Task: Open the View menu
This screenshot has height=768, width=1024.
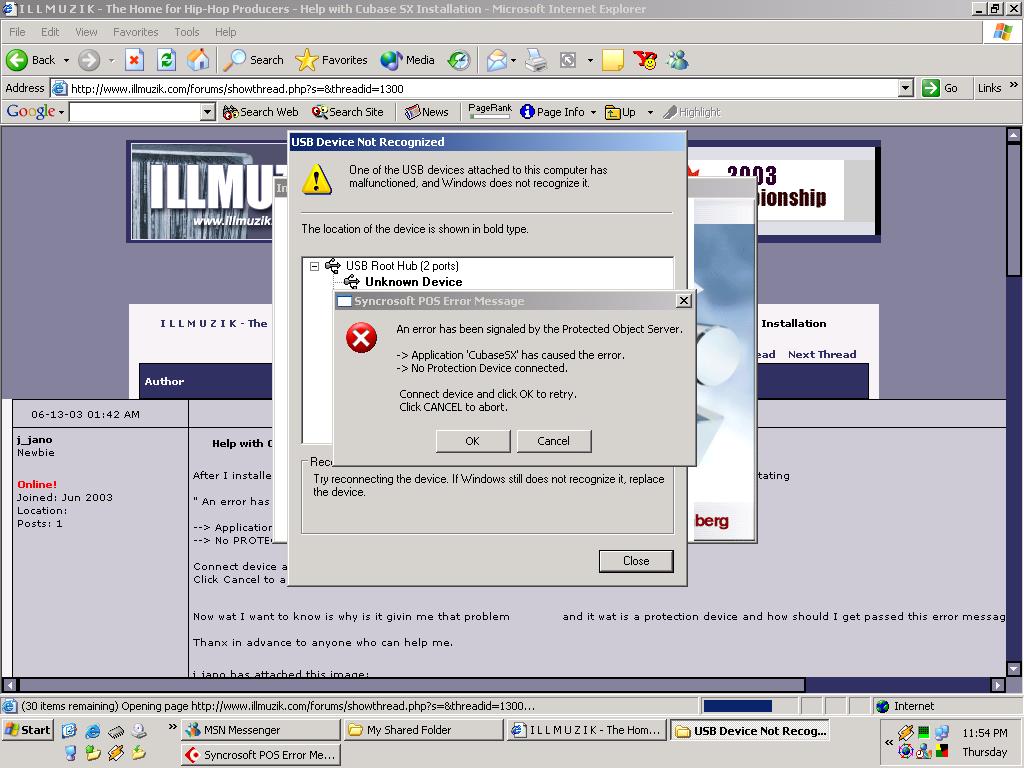Action: [86, 32]
